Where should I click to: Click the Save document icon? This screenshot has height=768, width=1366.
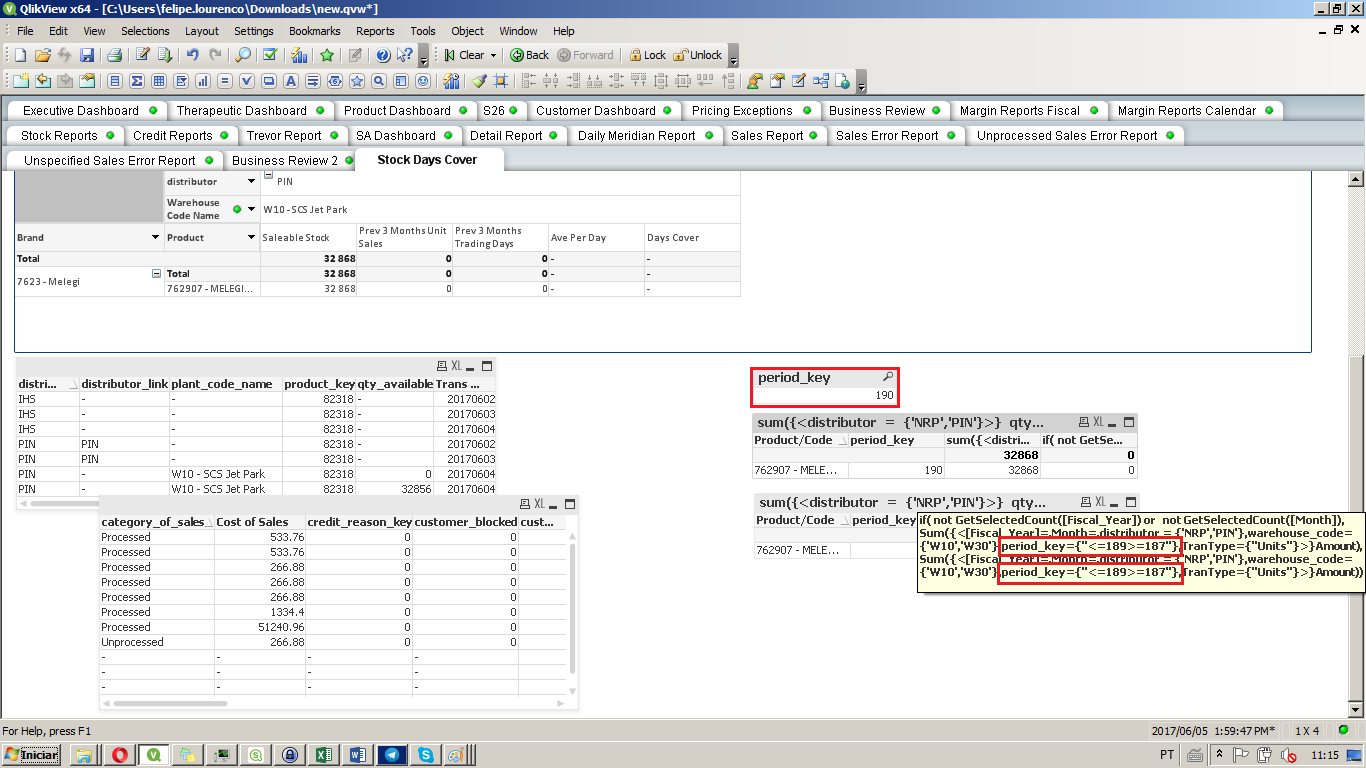click(87, 55)
